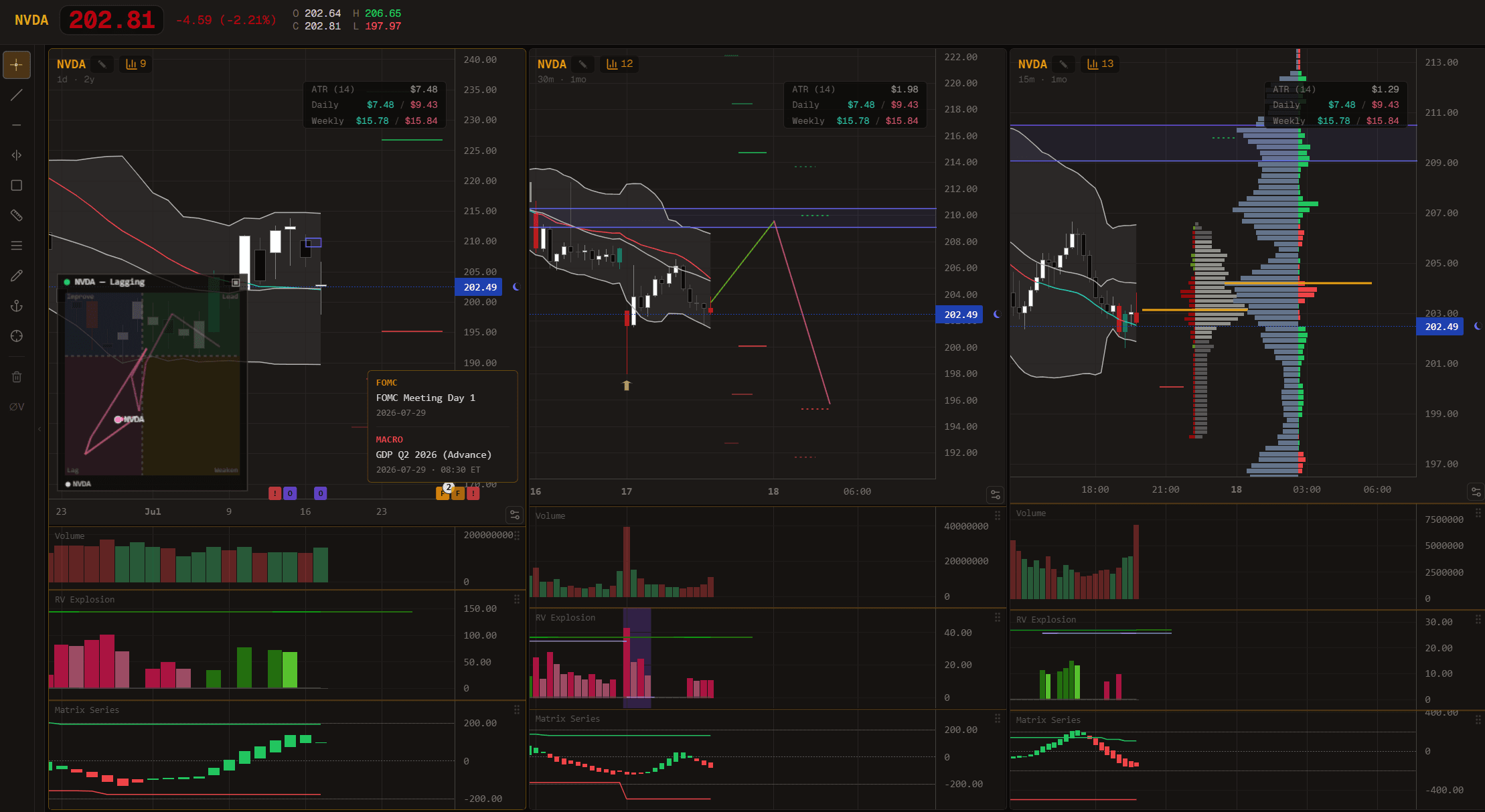Grab the 15m Volume pane handle
This screenshot has height=812, width=1485.
(1478, 513)
